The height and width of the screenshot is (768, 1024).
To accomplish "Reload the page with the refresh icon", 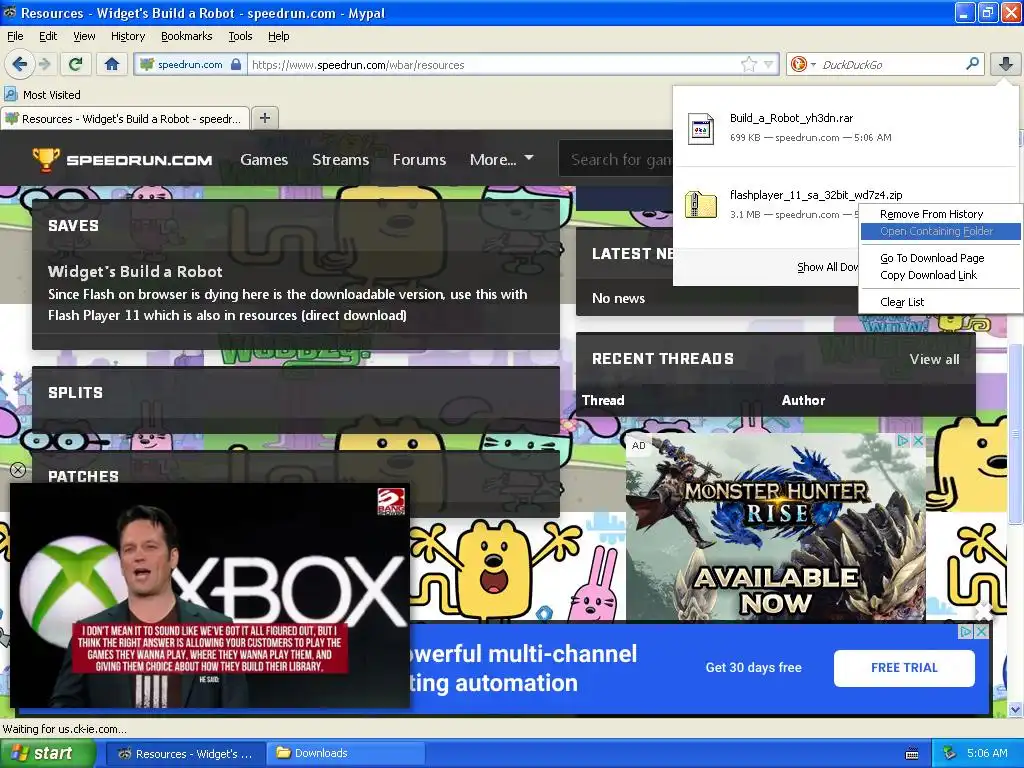I will click(76, 64).
